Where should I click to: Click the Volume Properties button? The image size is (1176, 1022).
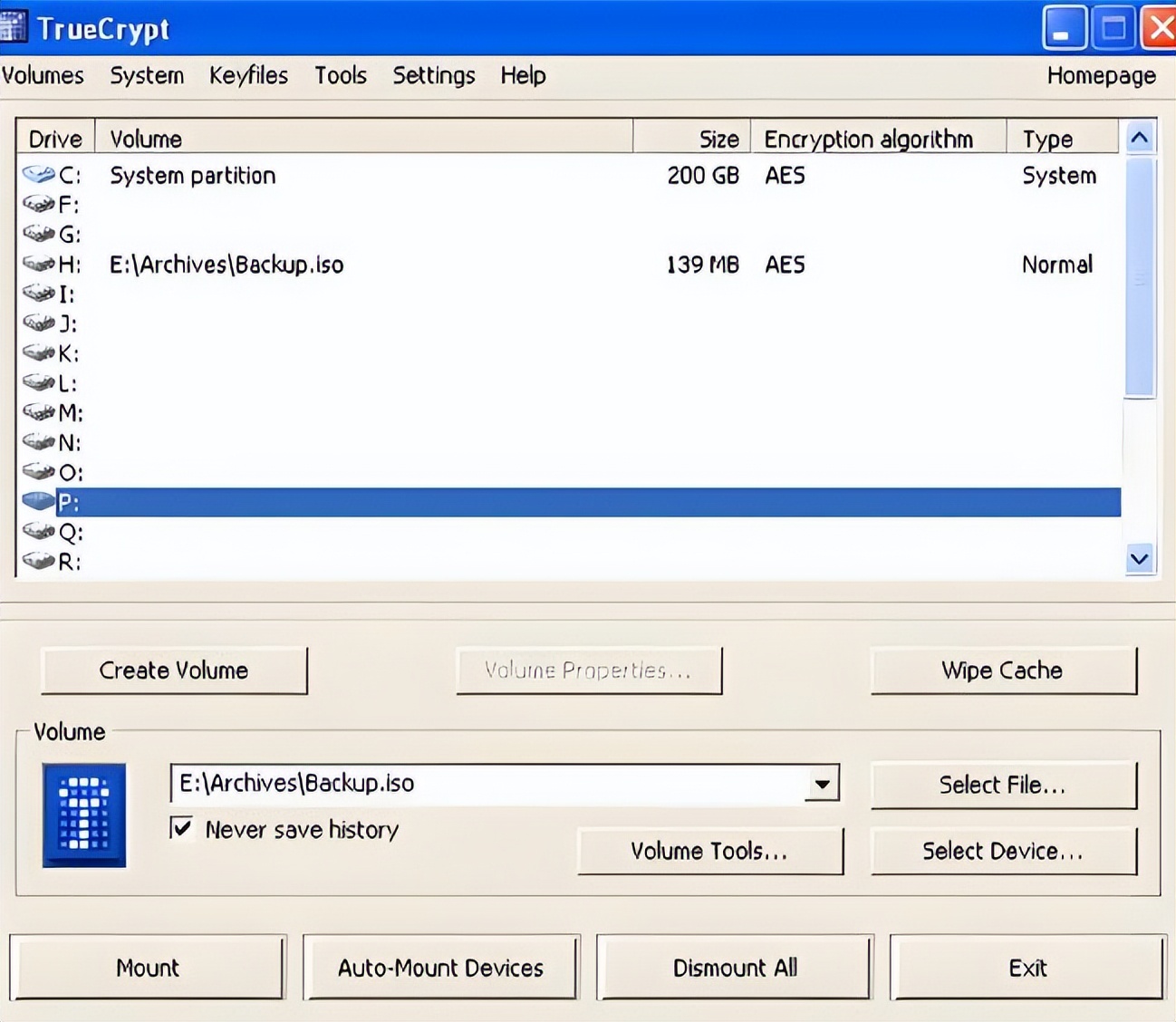coord(589,670)
